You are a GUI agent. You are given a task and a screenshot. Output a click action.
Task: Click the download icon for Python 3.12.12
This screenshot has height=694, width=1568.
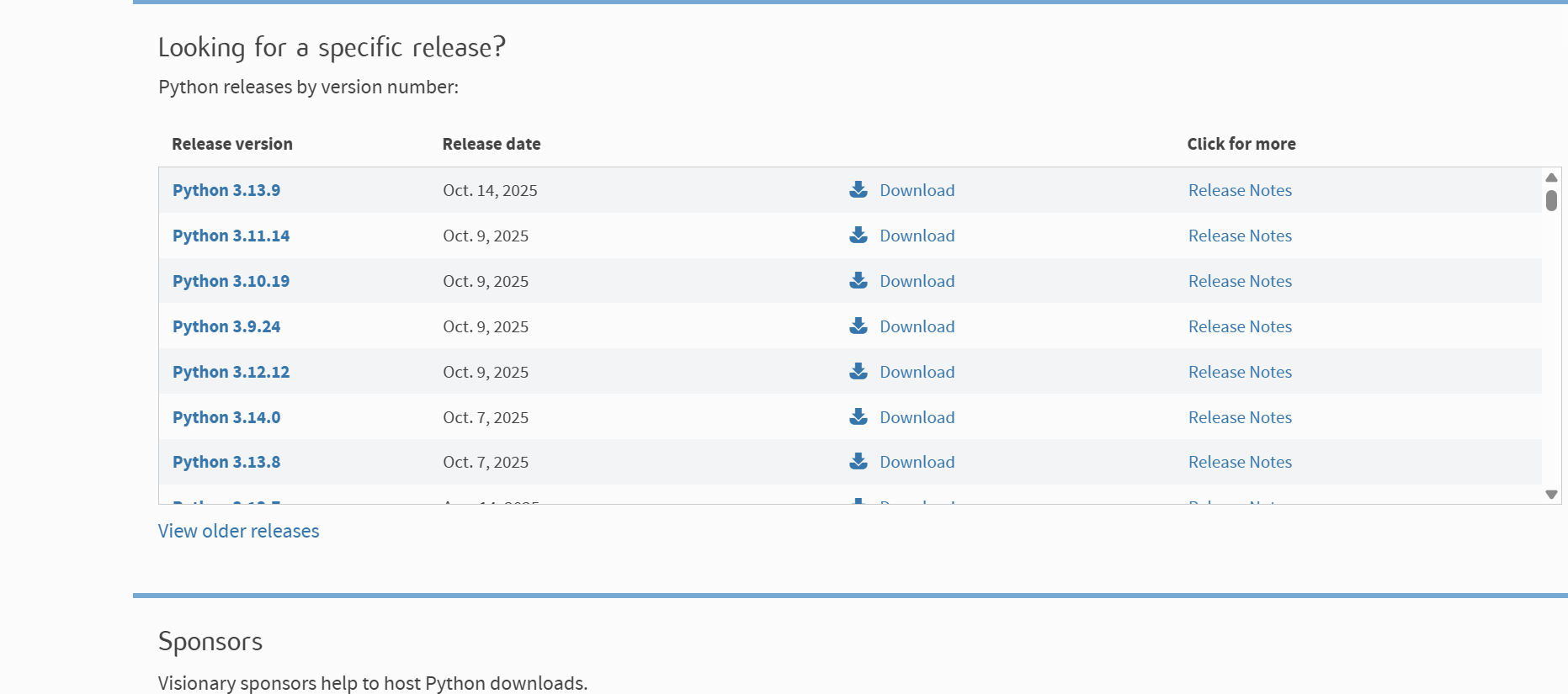(x=858, y=371)
